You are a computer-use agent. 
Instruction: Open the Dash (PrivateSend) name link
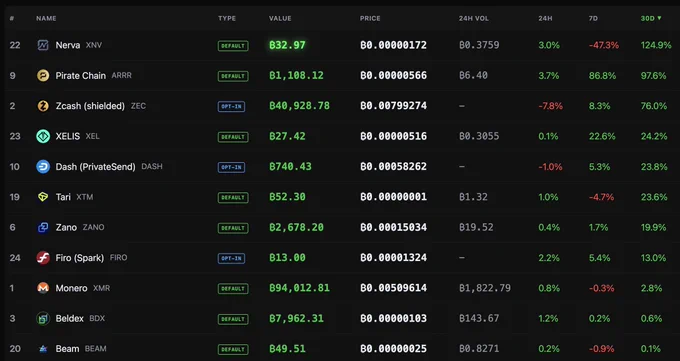pos(95,167)
